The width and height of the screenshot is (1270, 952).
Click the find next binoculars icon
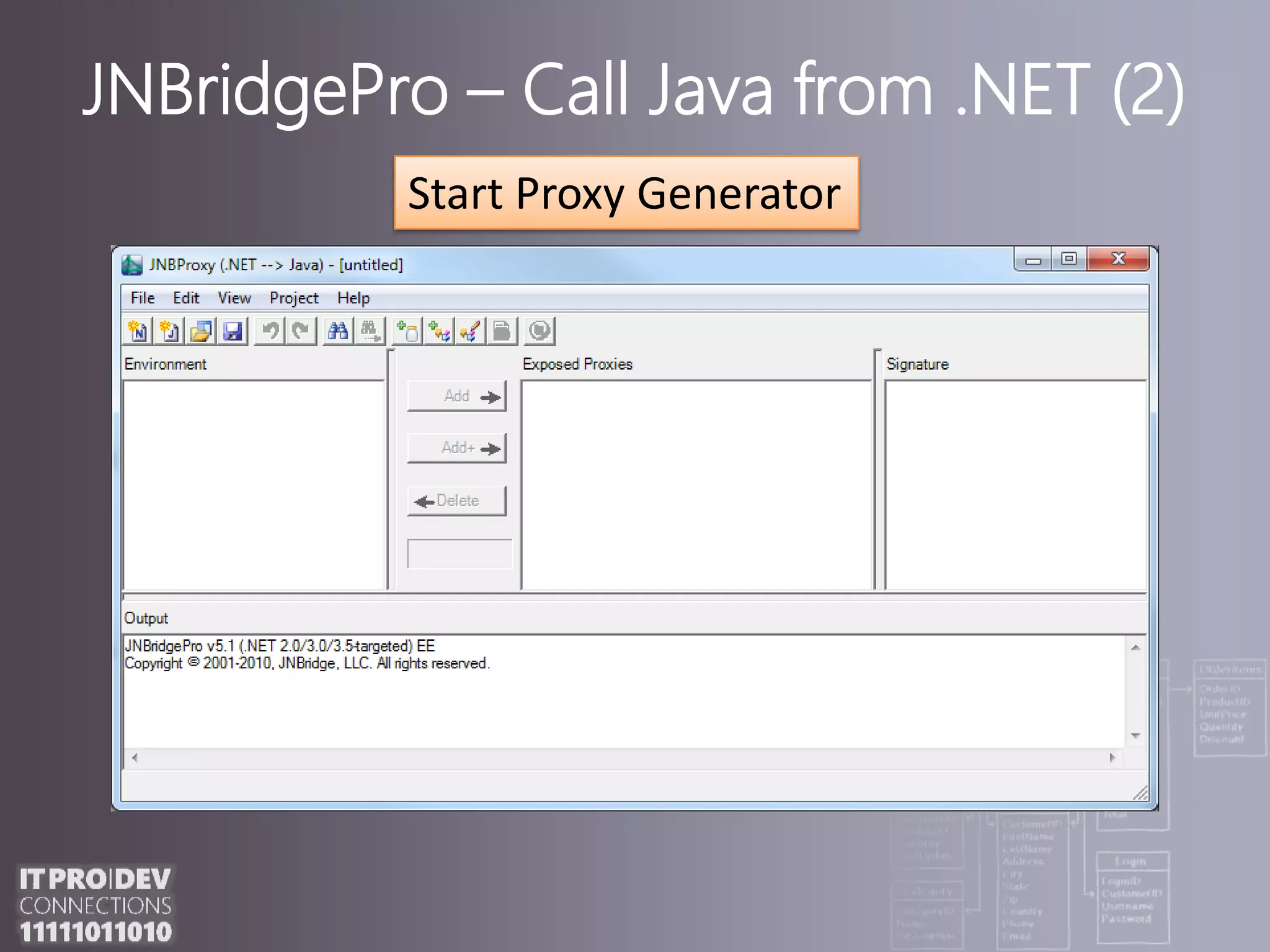pos(370,332)
